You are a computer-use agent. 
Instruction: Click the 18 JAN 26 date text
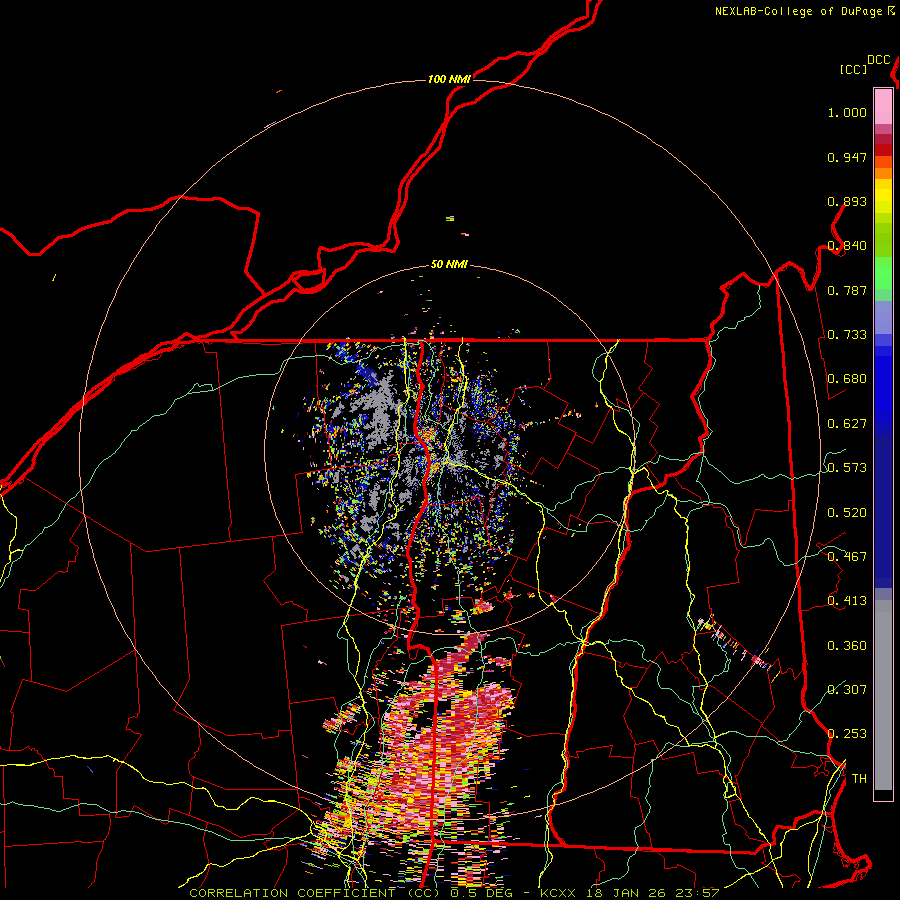coord(626,893)
